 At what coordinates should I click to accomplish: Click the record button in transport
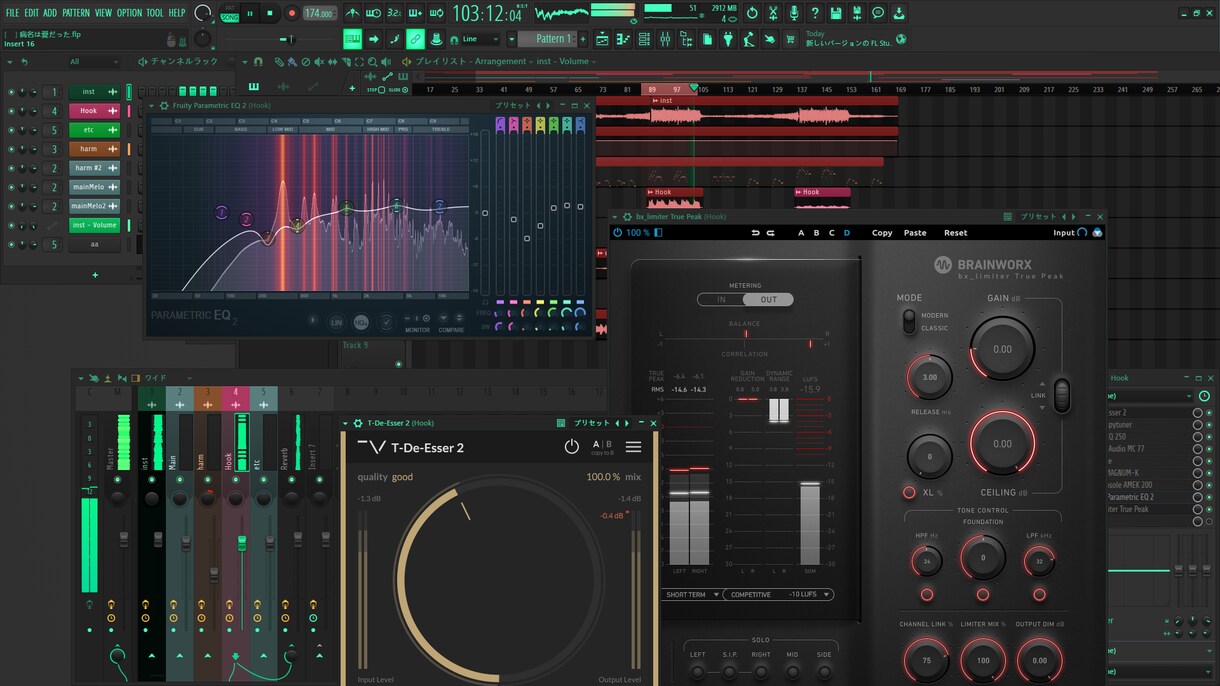click(x=292, y=13)
